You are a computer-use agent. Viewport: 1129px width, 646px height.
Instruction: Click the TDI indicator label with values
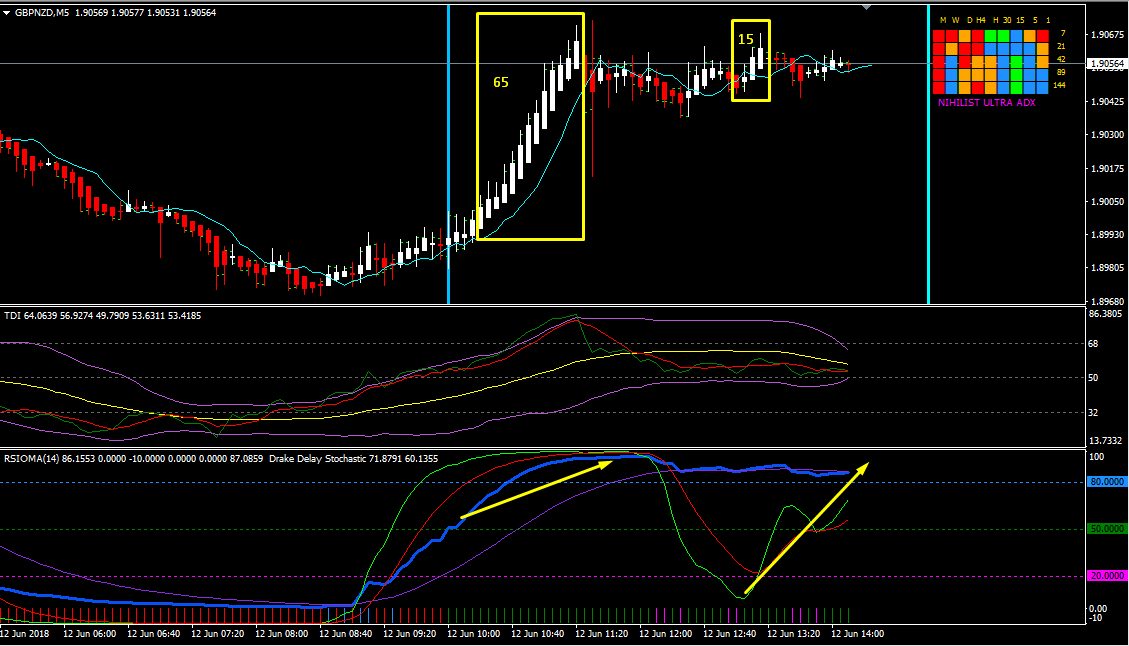click(103, 315)
